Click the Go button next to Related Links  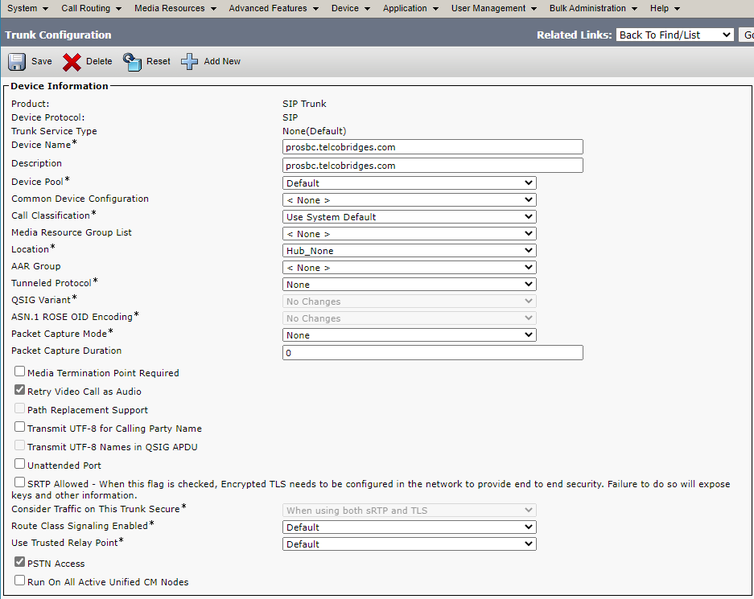coord(747,35)
